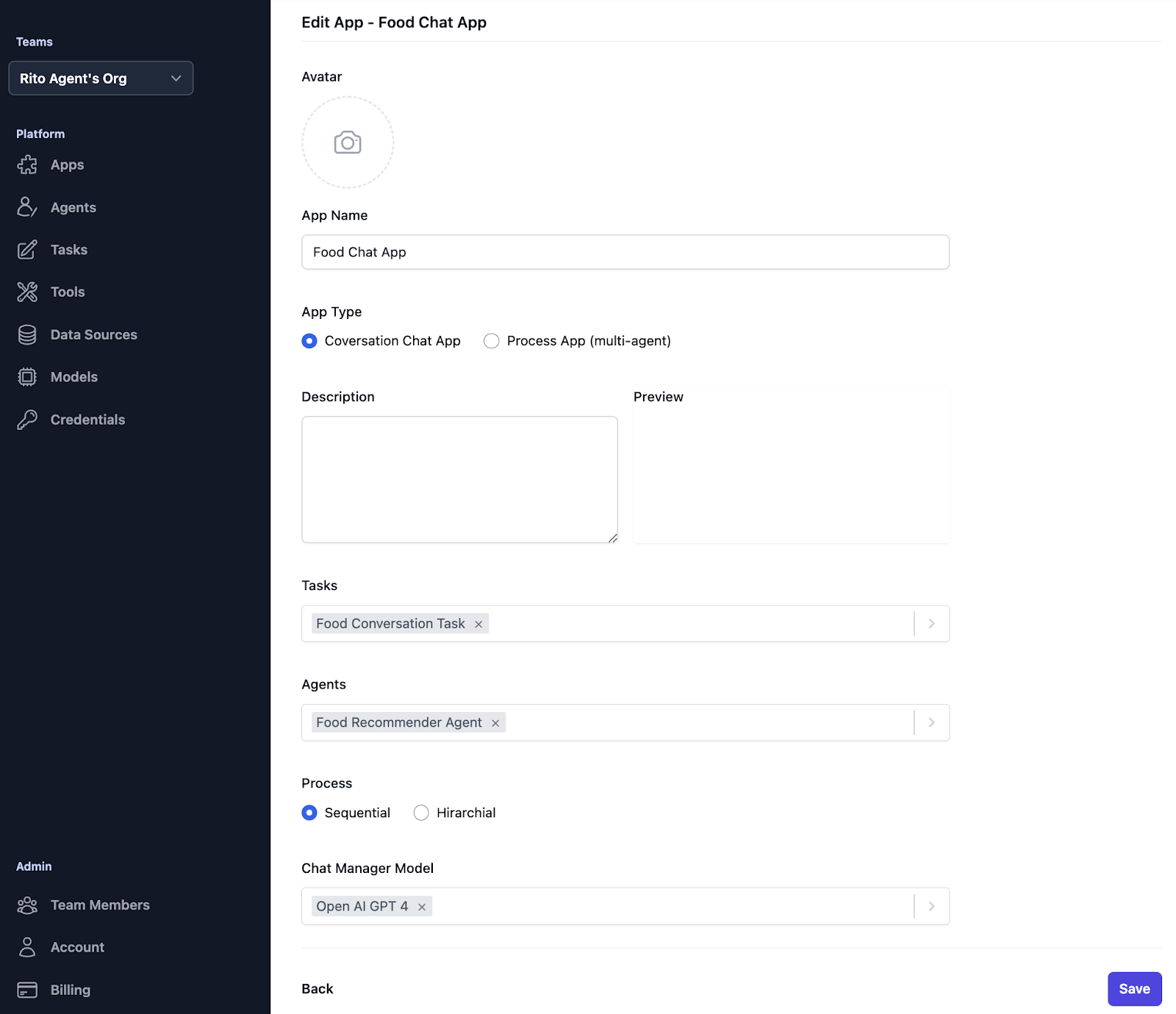Expand the Chat Manager Model chevron
The width and height of the screenshot is (1176, 1014).
tap(931, 906)
